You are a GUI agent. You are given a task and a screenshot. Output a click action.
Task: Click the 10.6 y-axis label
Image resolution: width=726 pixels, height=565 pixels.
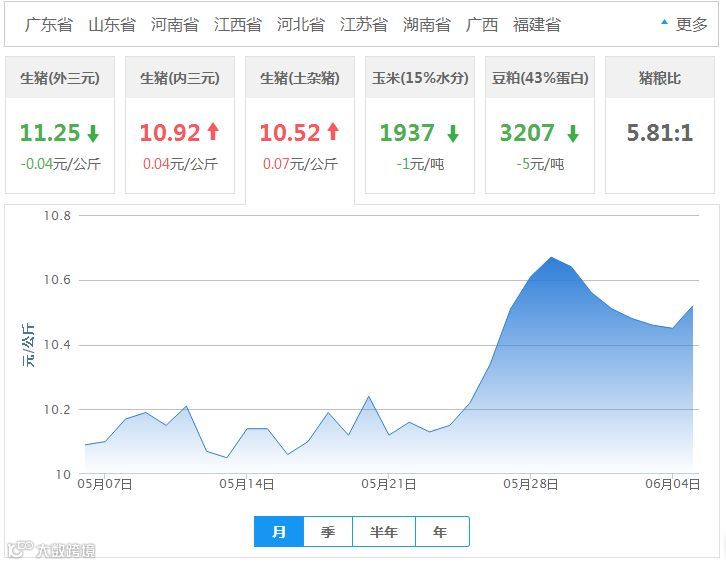[x=57, y=280]
